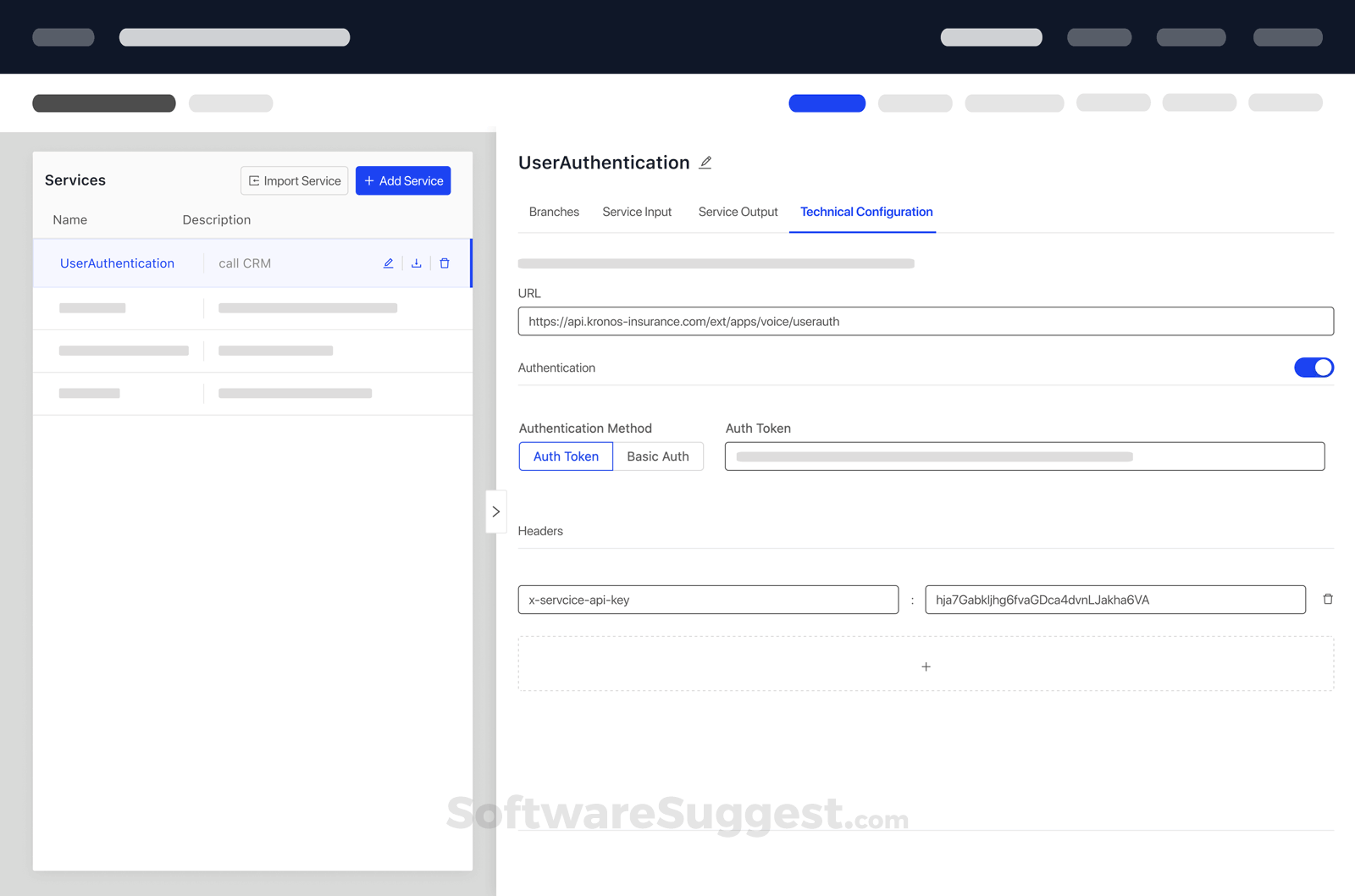Switch to the Branches tab
1355x896 pixels.
(x=554, y=212)
